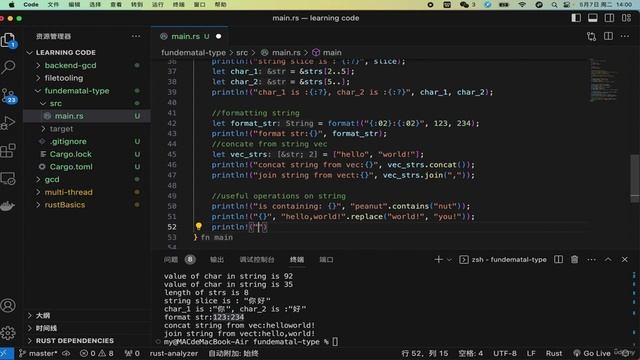Viewport: 640px width, 360px height.
Task: Toggle the primary sidebar layout icon
Action: (x=576, y=18)
